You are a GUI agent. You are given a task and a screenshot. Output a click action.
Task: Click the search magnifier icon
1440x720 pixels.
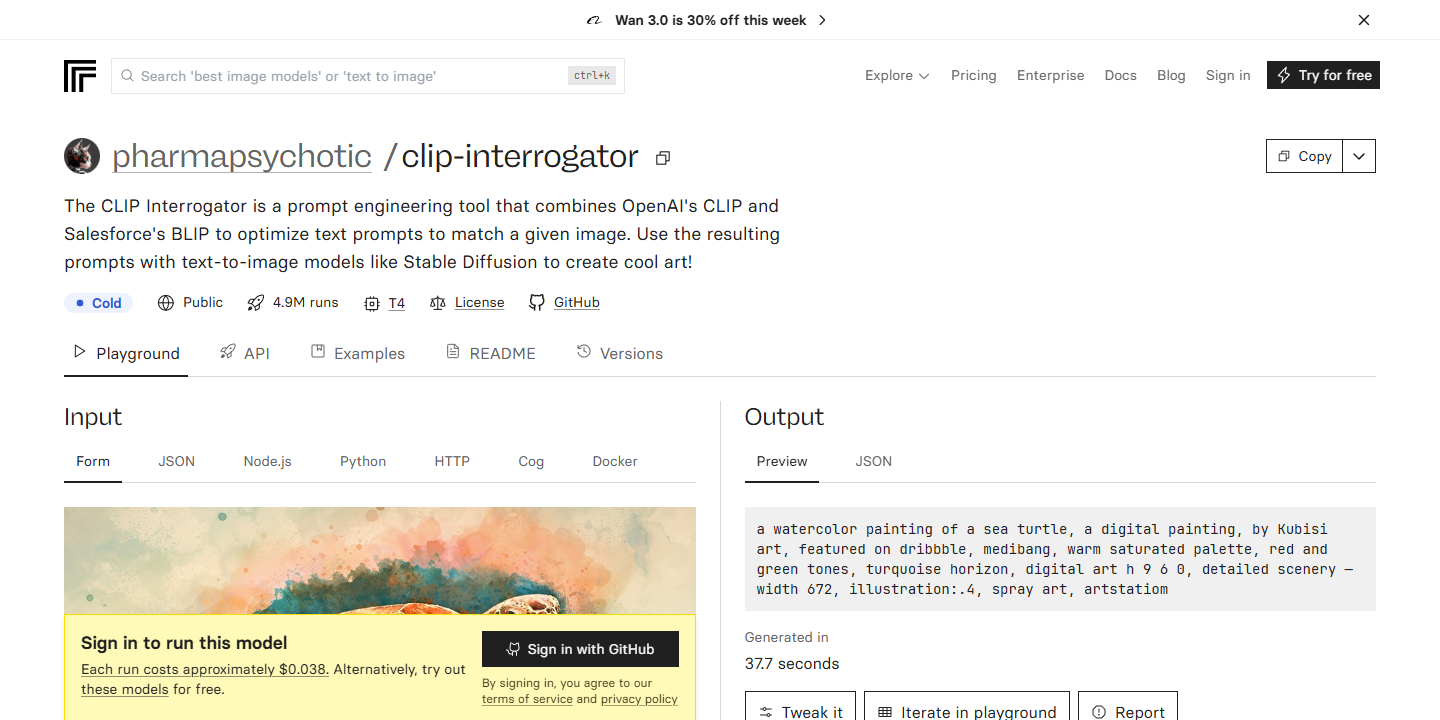[128, 76]
